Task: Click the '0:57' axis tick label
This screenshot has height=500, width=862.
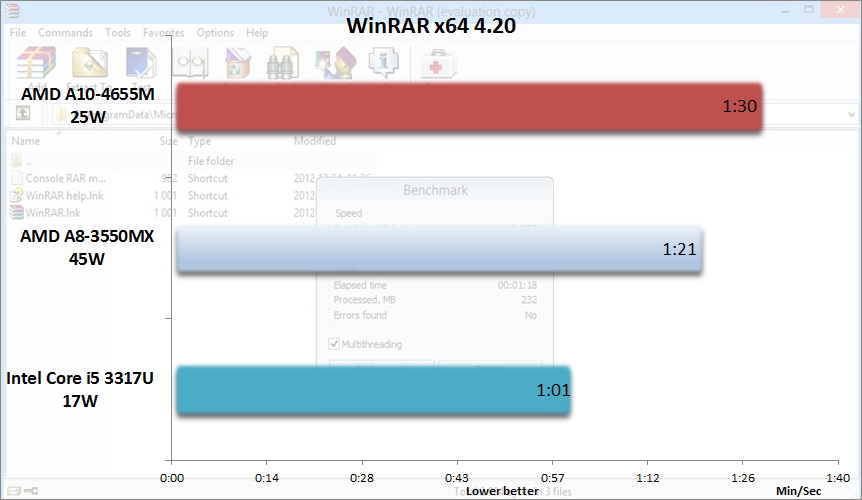Action: click(552, 478)
